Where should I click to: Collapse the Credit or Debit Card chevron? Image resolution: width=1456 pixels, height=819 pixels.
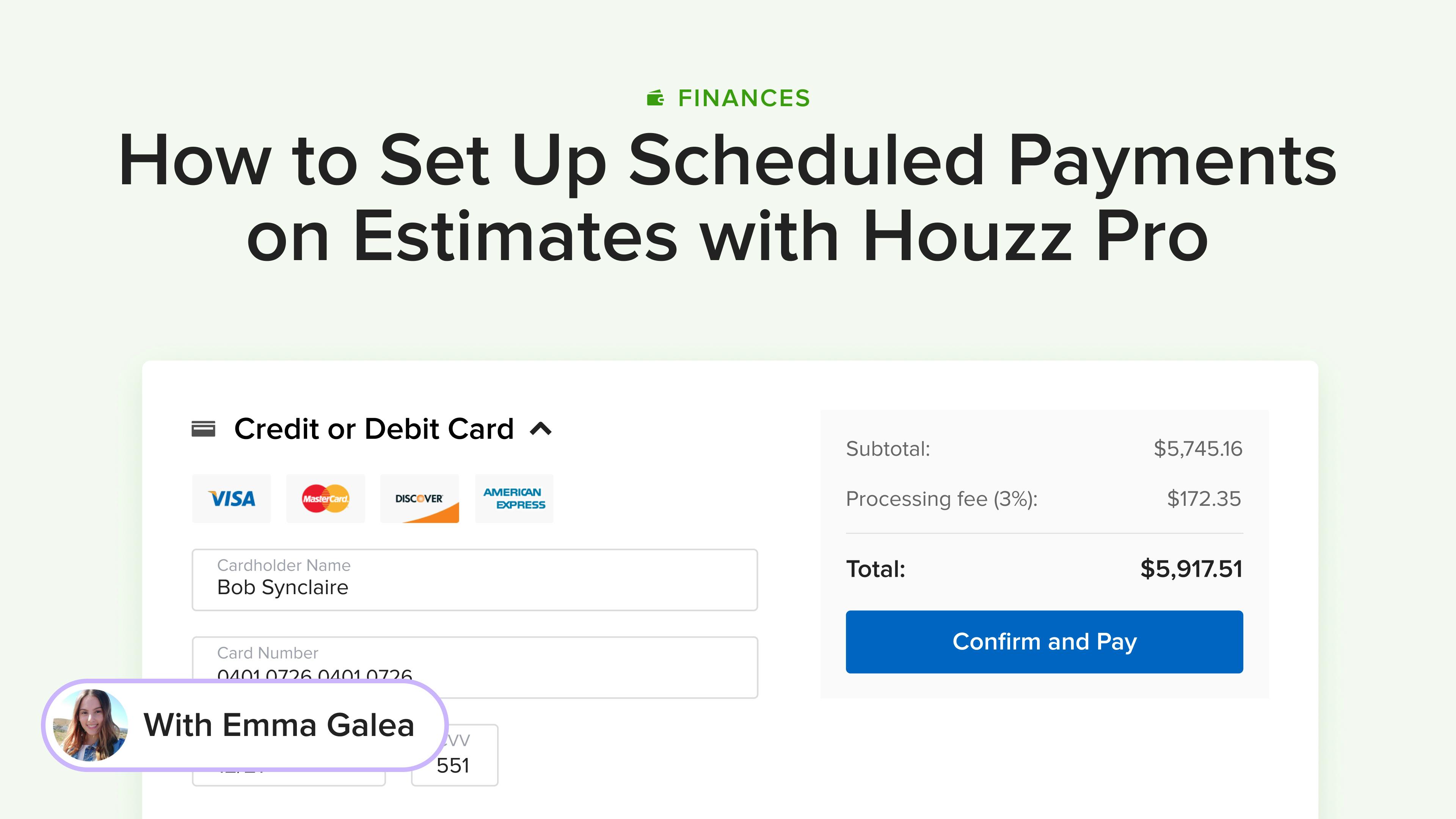pos(541,429)
